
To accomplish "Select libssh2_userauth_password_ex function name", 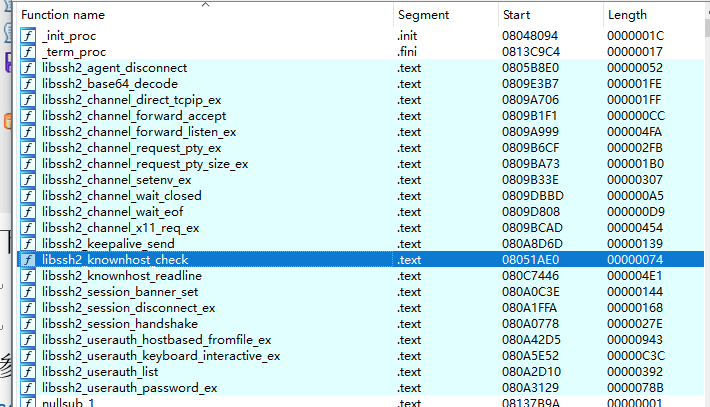I will 130,388.
